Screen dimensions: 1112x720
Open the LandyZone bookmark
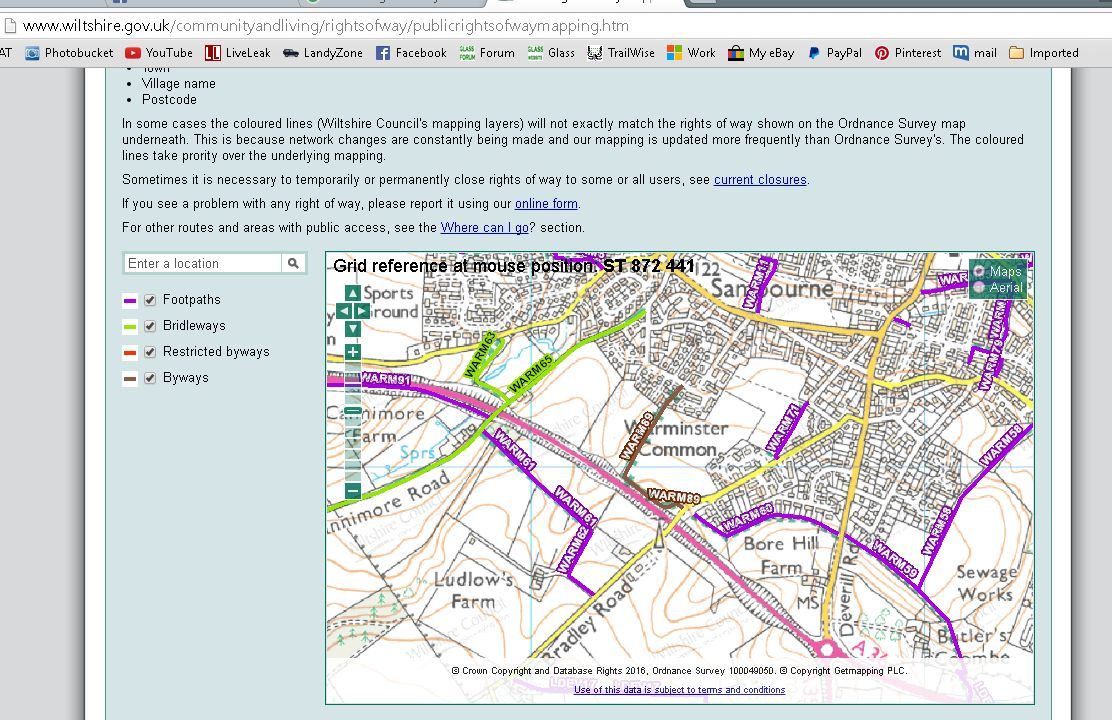[x=323, y=52]
